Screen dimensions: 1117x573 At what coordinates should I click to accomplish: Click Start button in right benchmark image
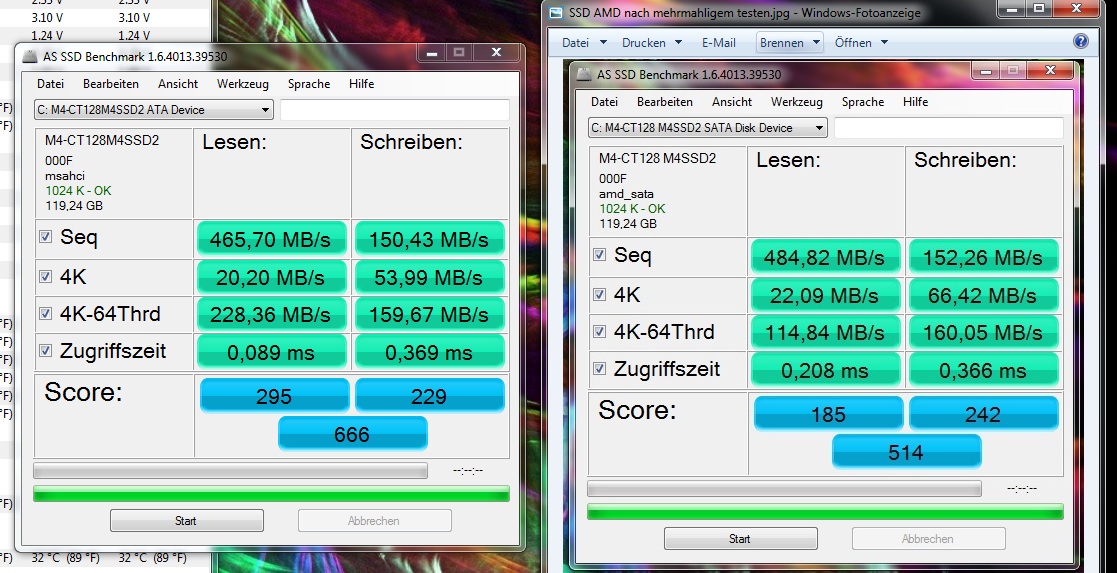coord(740,539)
